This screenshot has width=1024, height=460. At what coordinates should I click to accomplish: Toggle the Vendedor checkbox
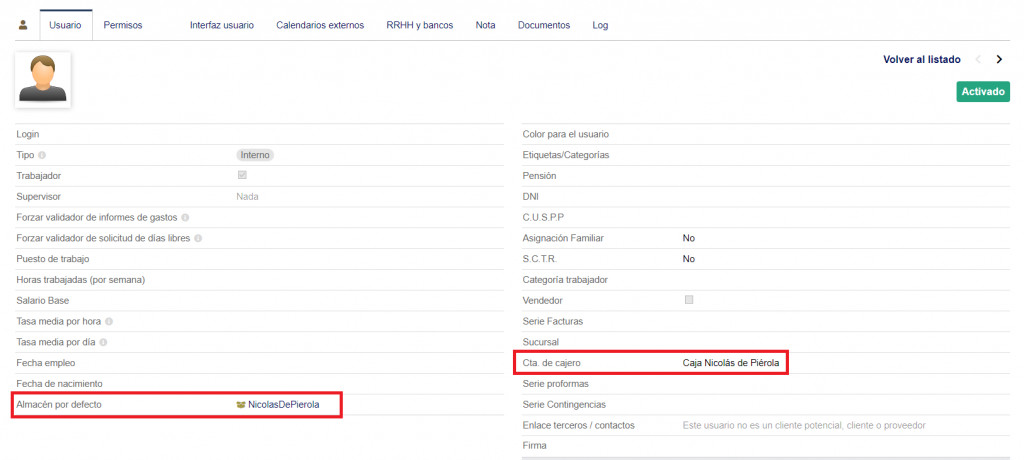pyautogui.click(x=688, y=300)
